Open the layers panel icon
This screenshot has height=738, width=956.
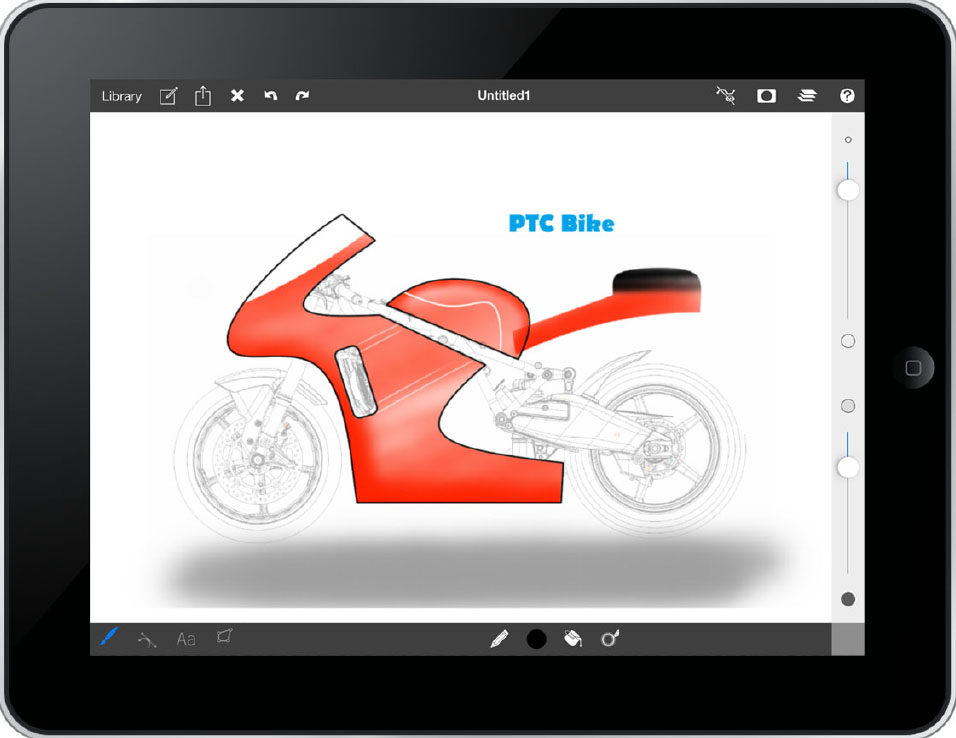pyautogui.click(x=807, y=96)
